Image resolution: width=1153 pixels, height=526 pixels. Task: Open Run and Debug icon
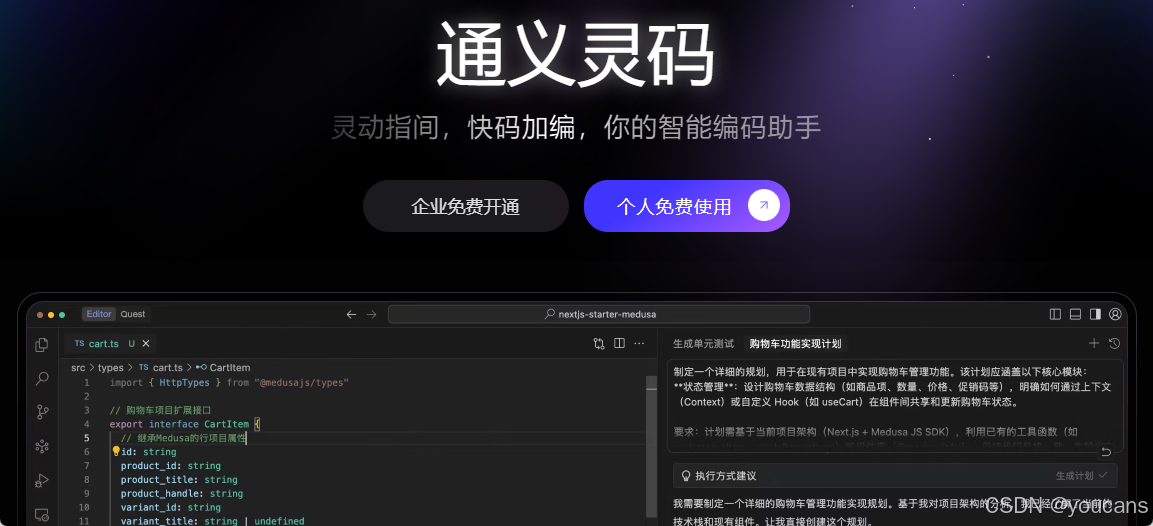pos(42,480)
